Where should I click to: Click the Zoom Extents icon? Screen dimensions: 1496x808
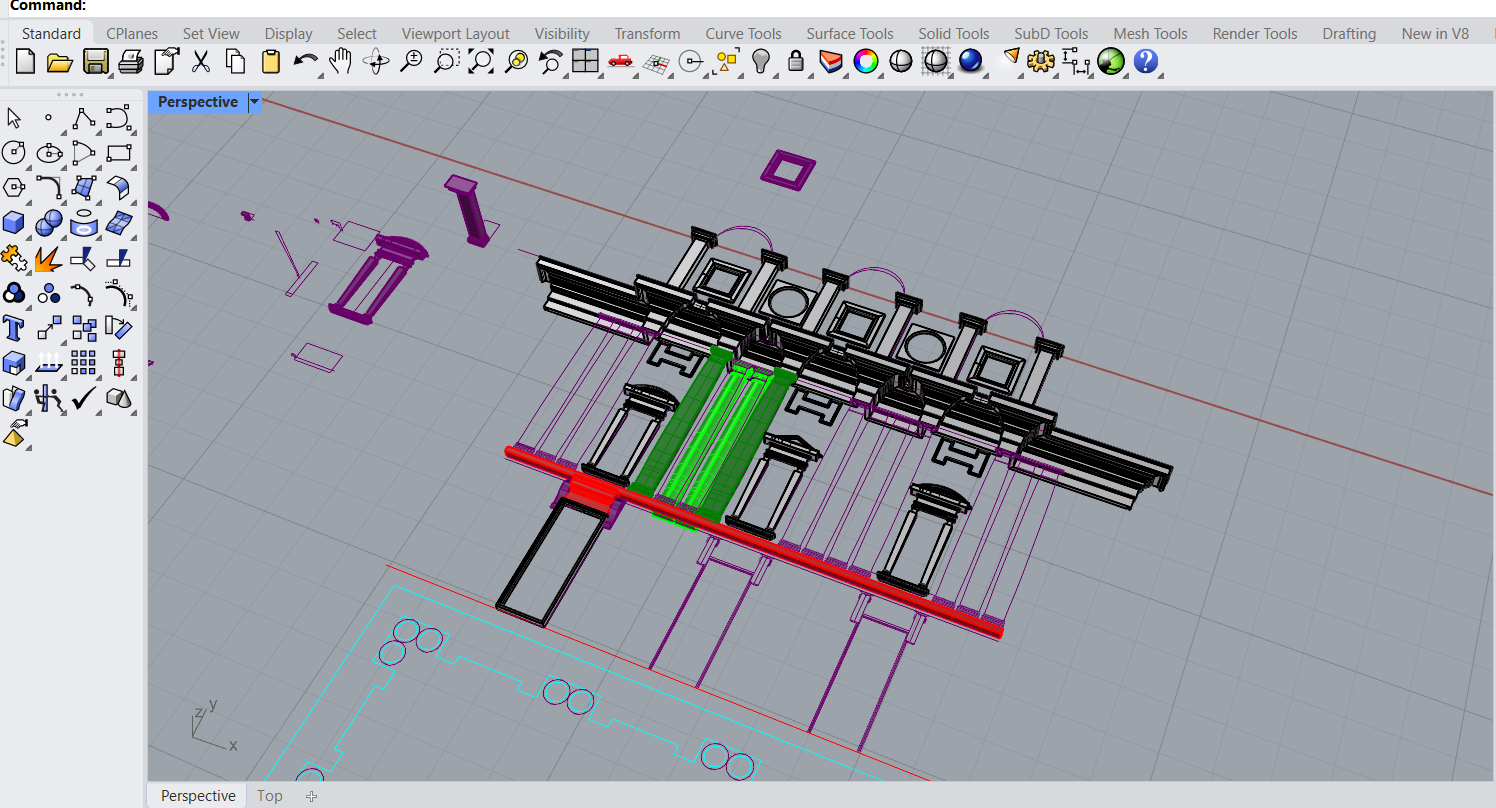point(481,62)
